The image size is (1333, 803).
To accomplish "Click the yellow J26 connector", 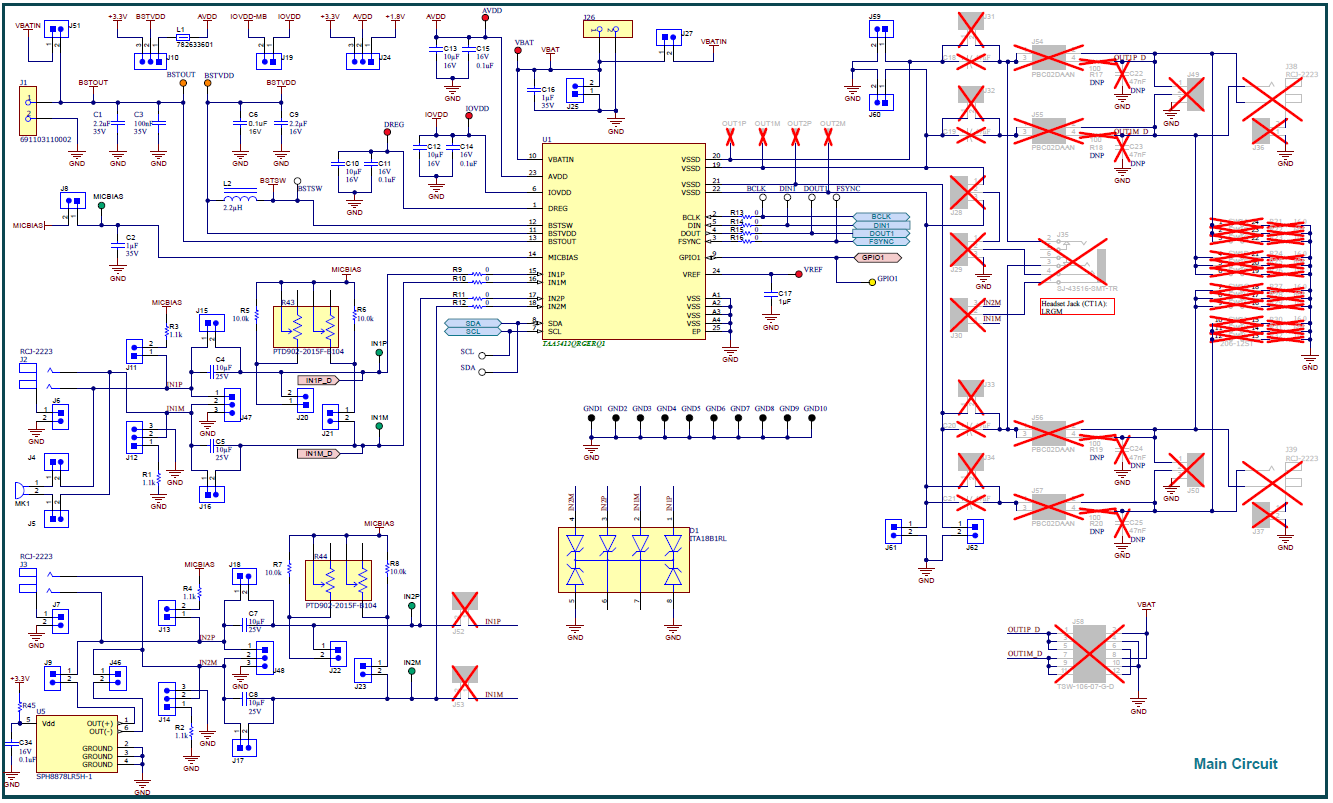I will 607,29.
